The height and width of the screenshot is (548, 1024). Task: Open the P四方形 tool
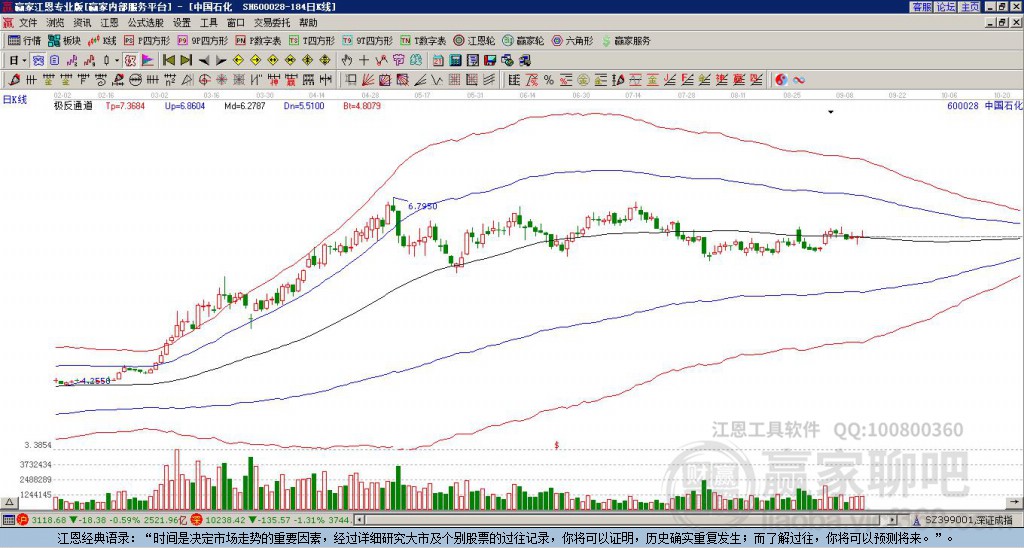coord(147,40)
